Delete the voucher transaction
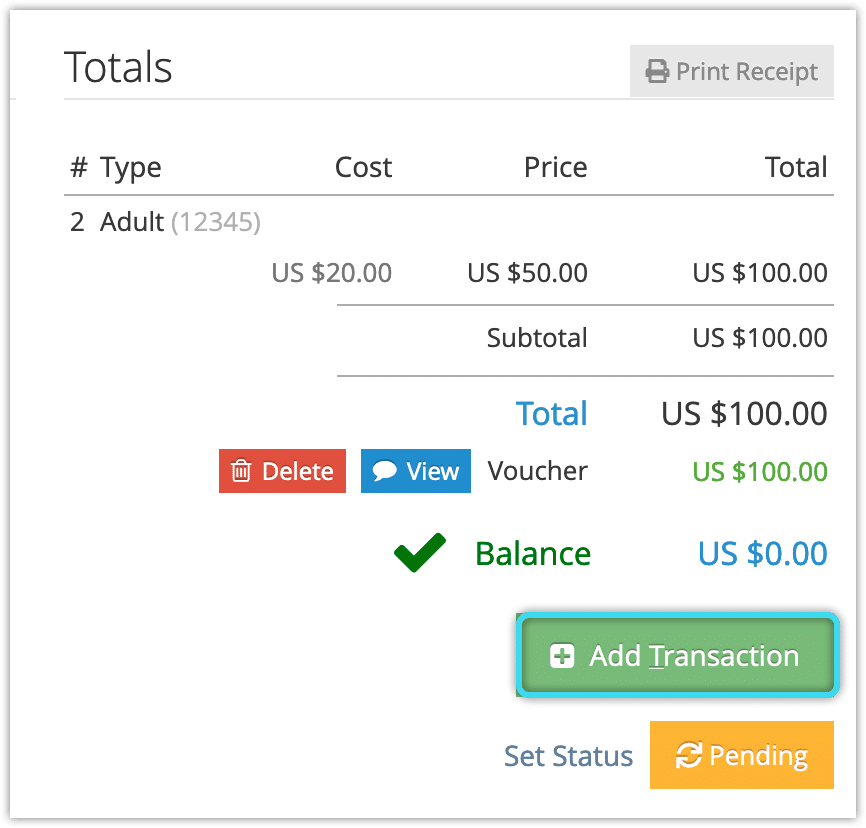The height and width of the screenshot is (828, 866). pyautogui.click(x=282, y=471)
